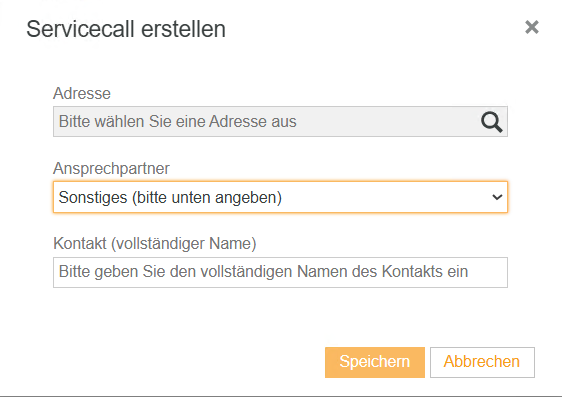
Task: Expand contact person options via down arrow
Action: (497, 197)
